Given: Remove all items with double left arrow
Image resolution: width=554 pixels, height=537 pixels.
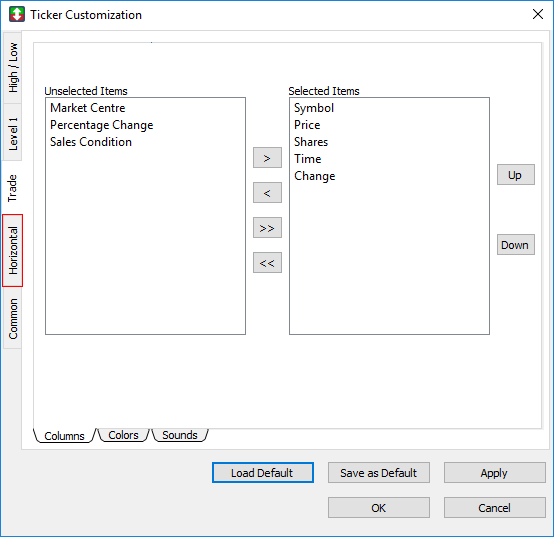Looking at the screenshot, I should click(x=267, y=262).
